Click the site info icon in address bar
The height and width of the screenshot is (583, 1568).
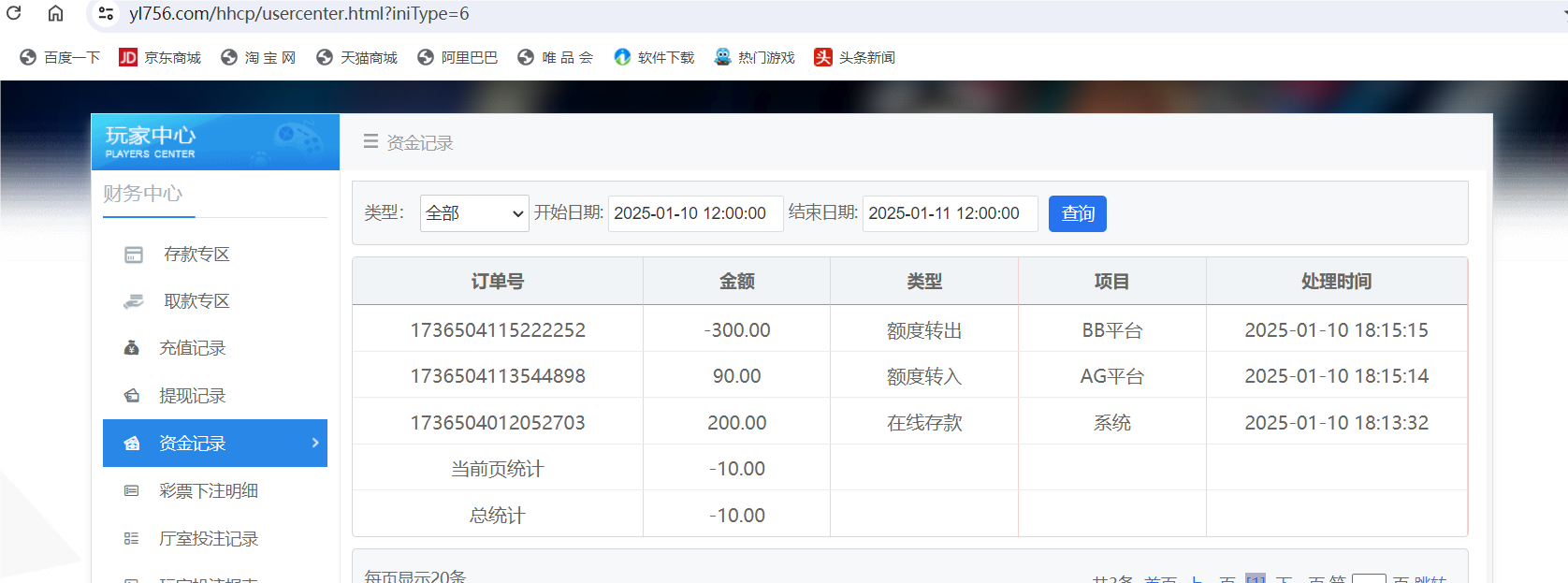106,13
